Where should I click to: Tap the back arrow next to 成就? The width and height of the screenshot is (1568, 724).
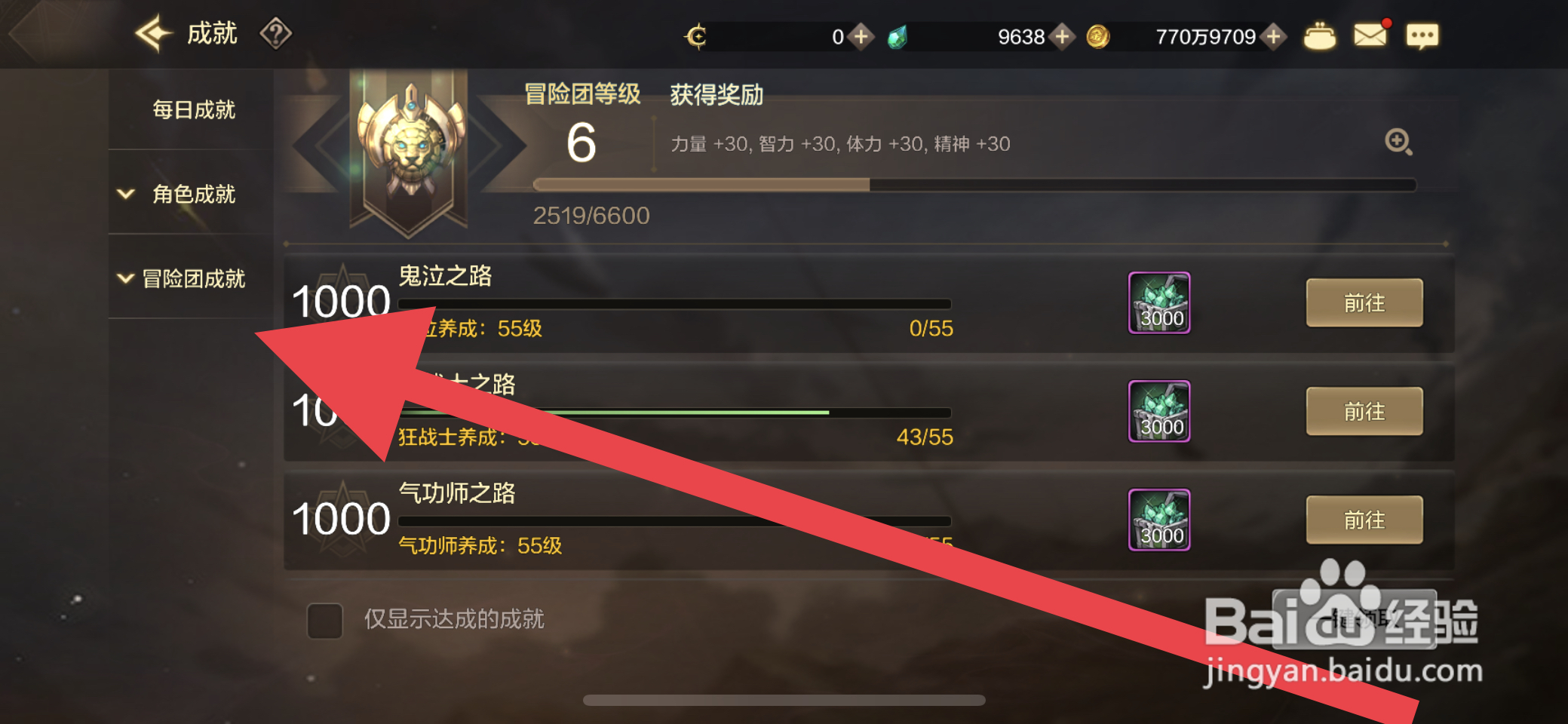click(x=153, y=34)
